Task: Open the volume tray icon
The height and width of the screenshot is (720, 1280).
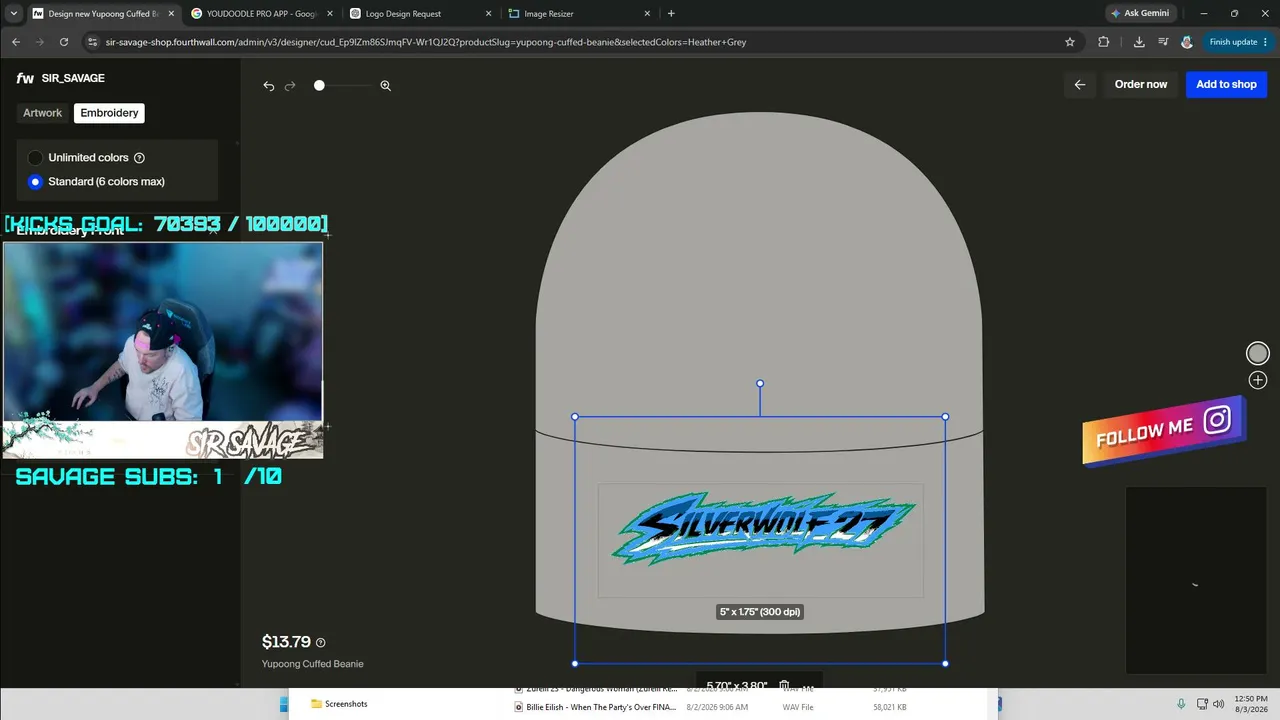Action: pos(1218,704)
